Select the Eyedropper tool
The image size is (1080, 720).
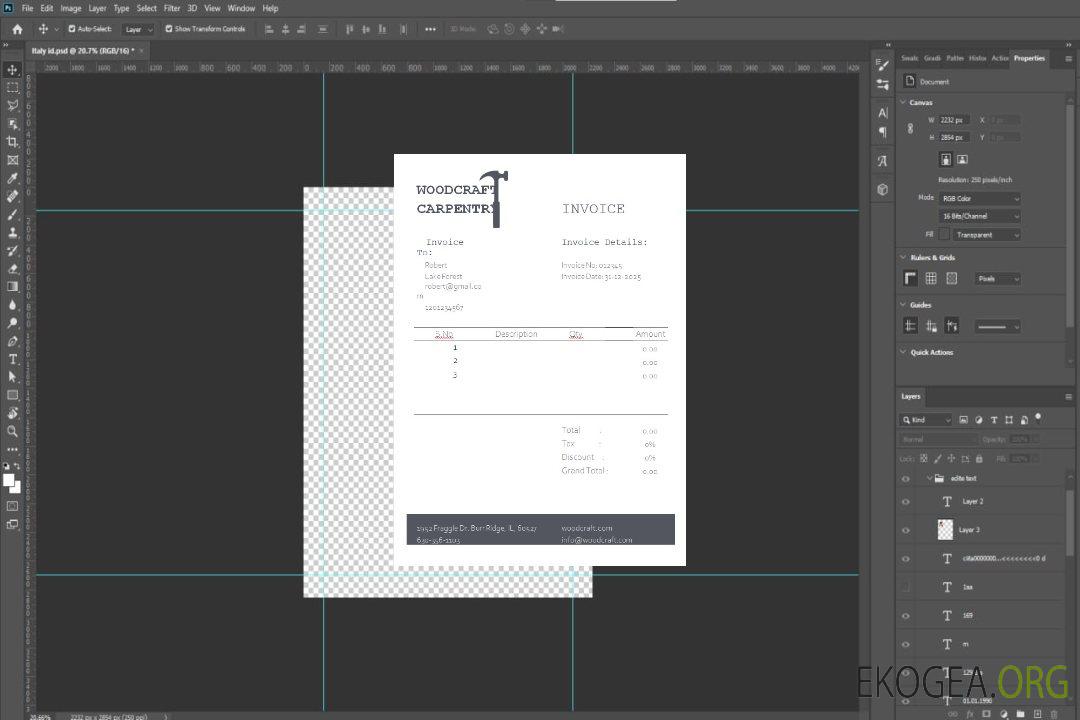12,178
